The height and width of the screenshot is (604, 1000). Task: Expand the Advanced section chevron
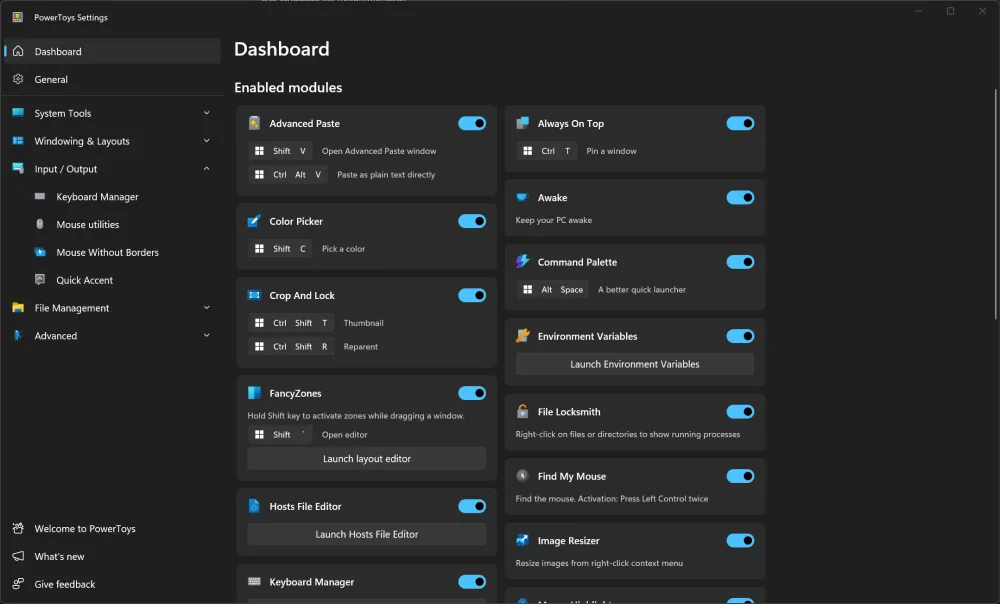click(207, 335)
